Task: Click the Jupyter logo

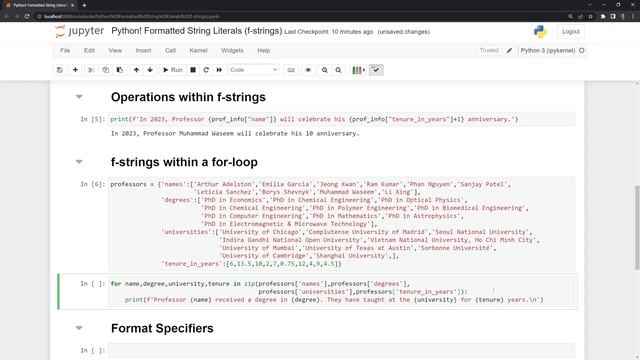Action: click(x=80, y=31)
